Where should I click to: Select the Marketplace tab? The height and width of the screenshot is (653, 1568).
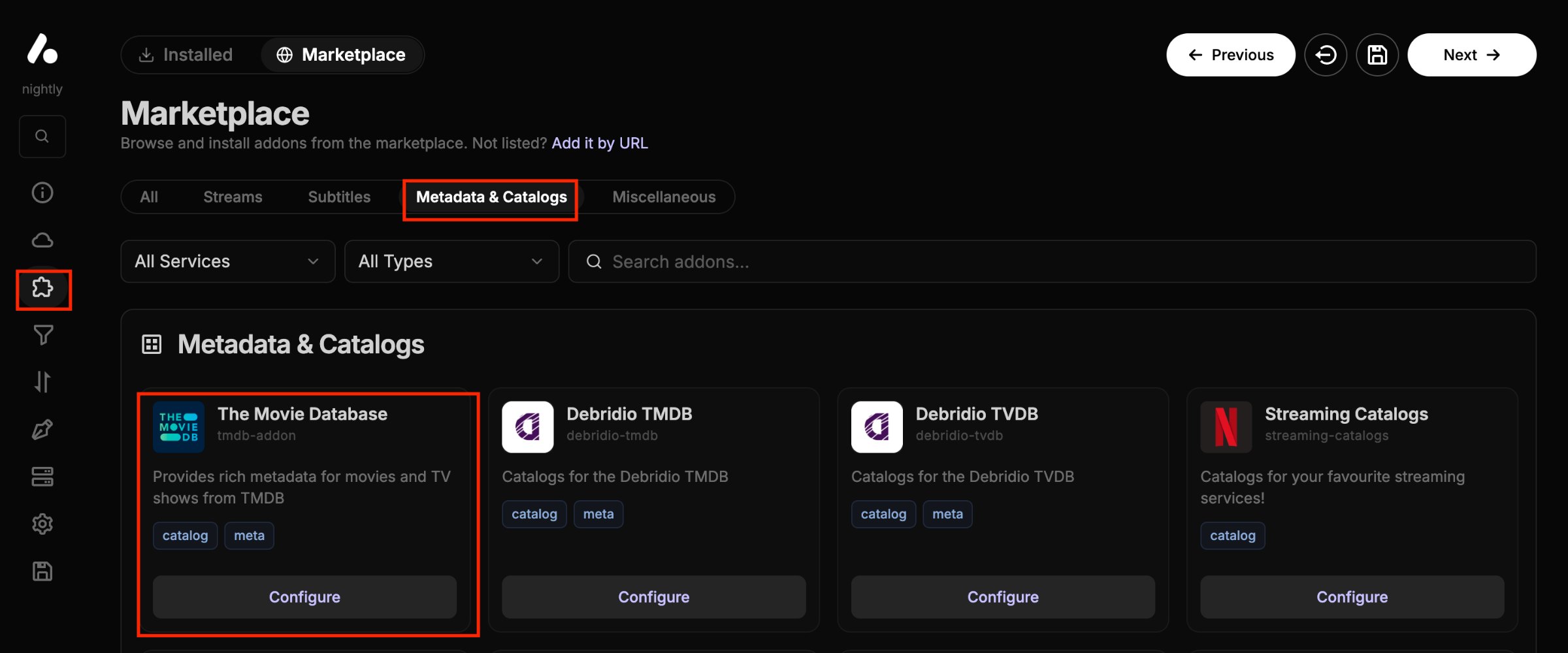341,55
